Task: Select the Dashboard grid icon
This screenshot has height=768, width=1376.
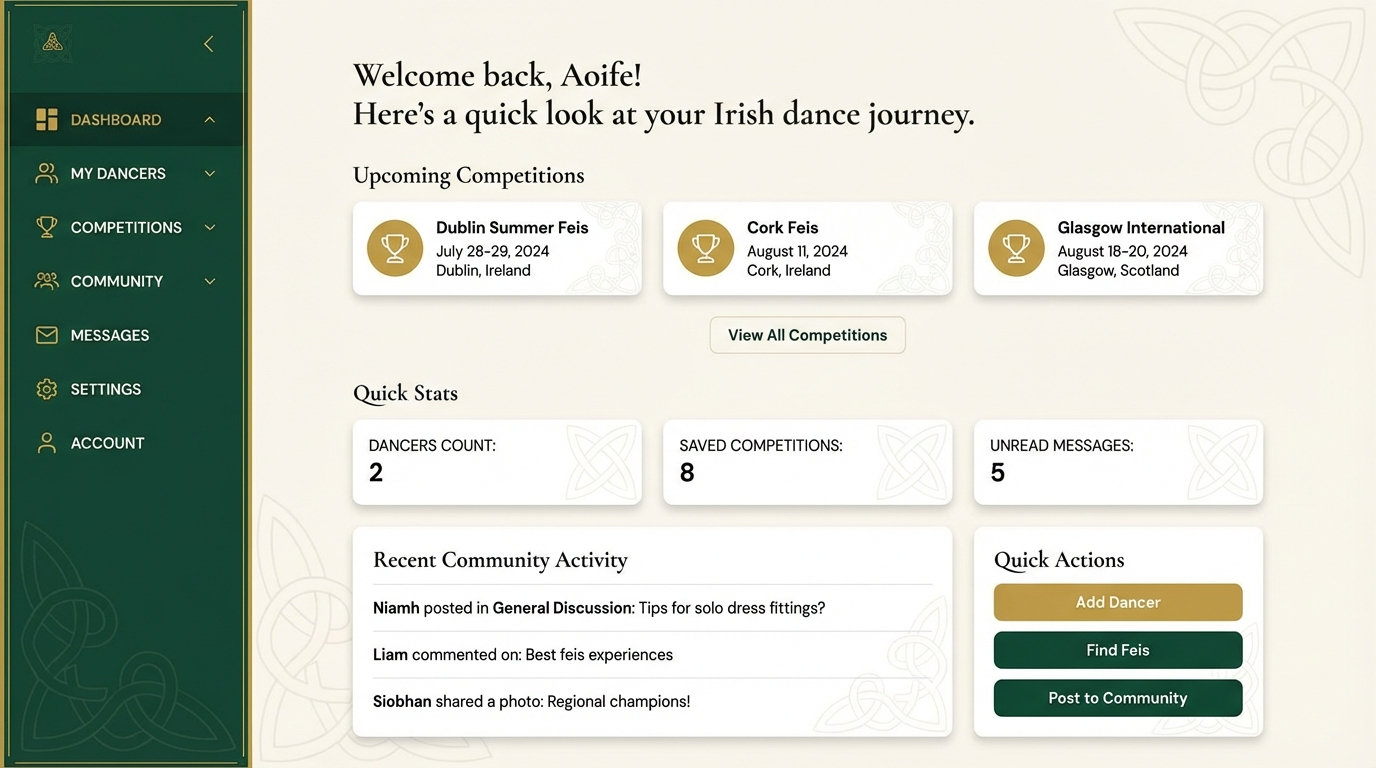Action: [46, 119]
